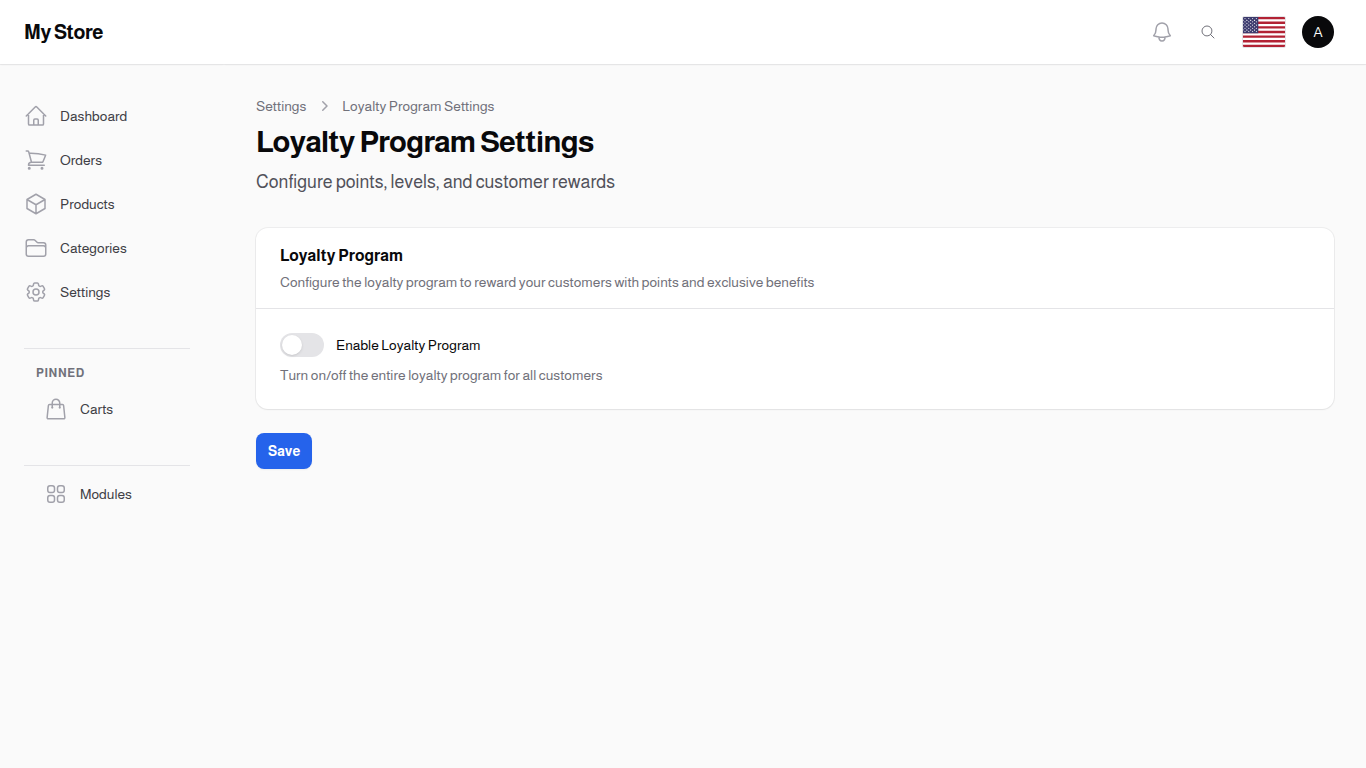Image resolution: width=1366 pixels, height=768 pixels.
Task: Click the Loyalty Program card heading
Action: (341, 255)
